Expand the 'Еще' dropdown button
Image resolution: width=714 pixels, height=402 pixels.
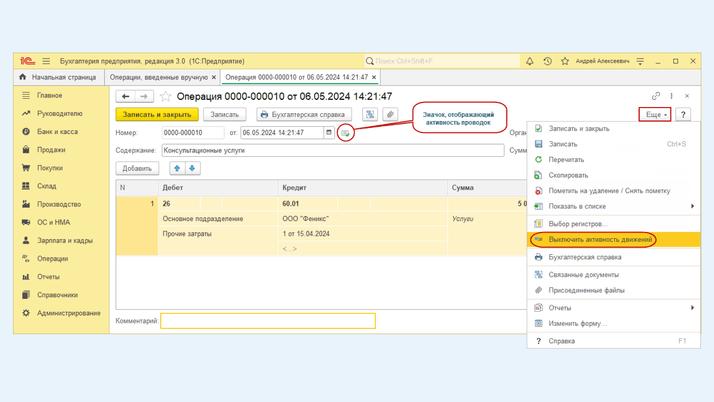click(655, 115)
